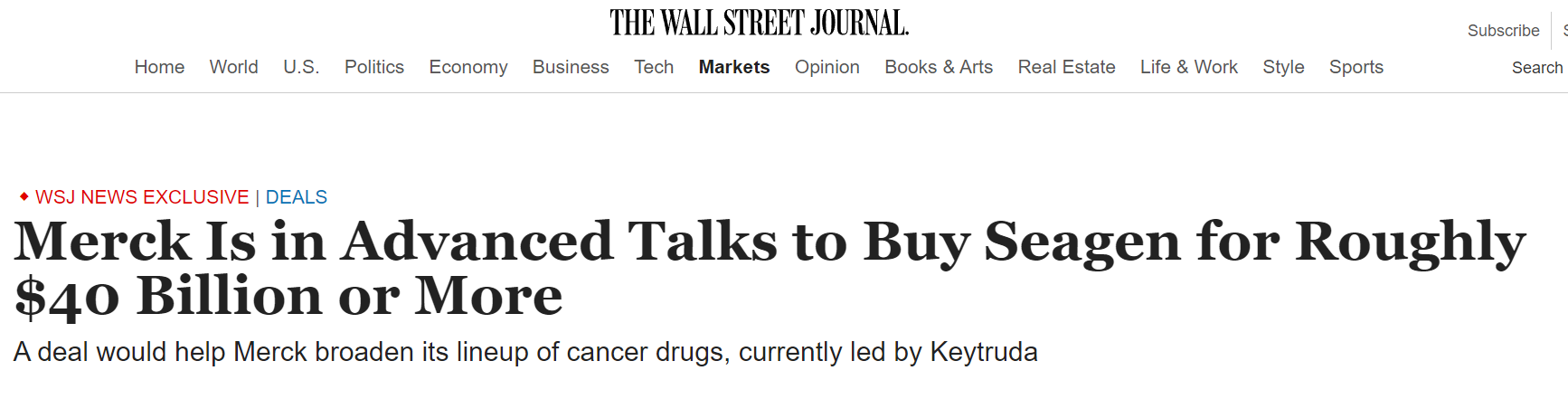Go to the Tech section
This screenshot has height=399, width=1568.
point(653,67)
